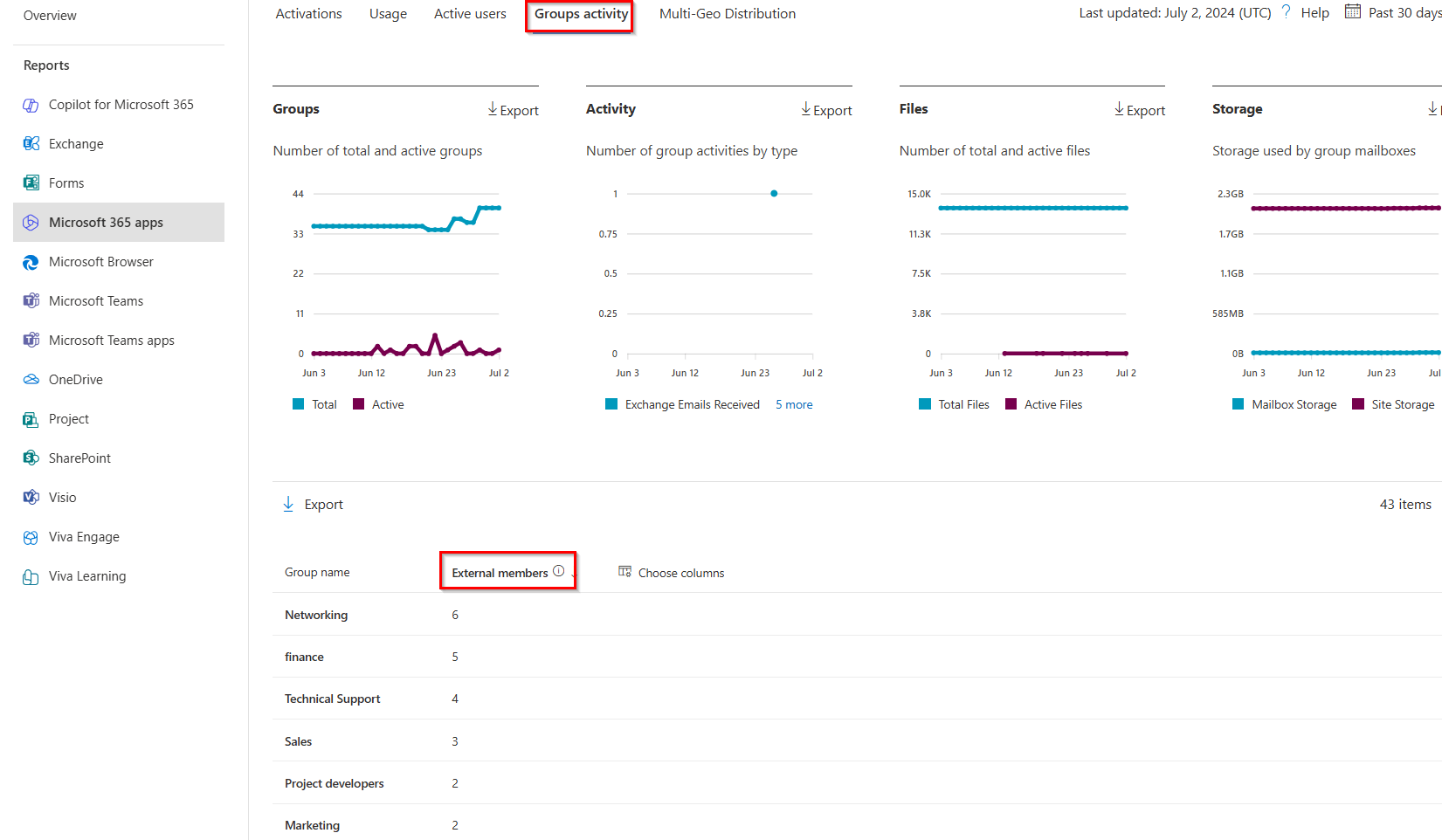
Task: Select Copilot for Microsoft 365 report
Action: pos(121,104)
